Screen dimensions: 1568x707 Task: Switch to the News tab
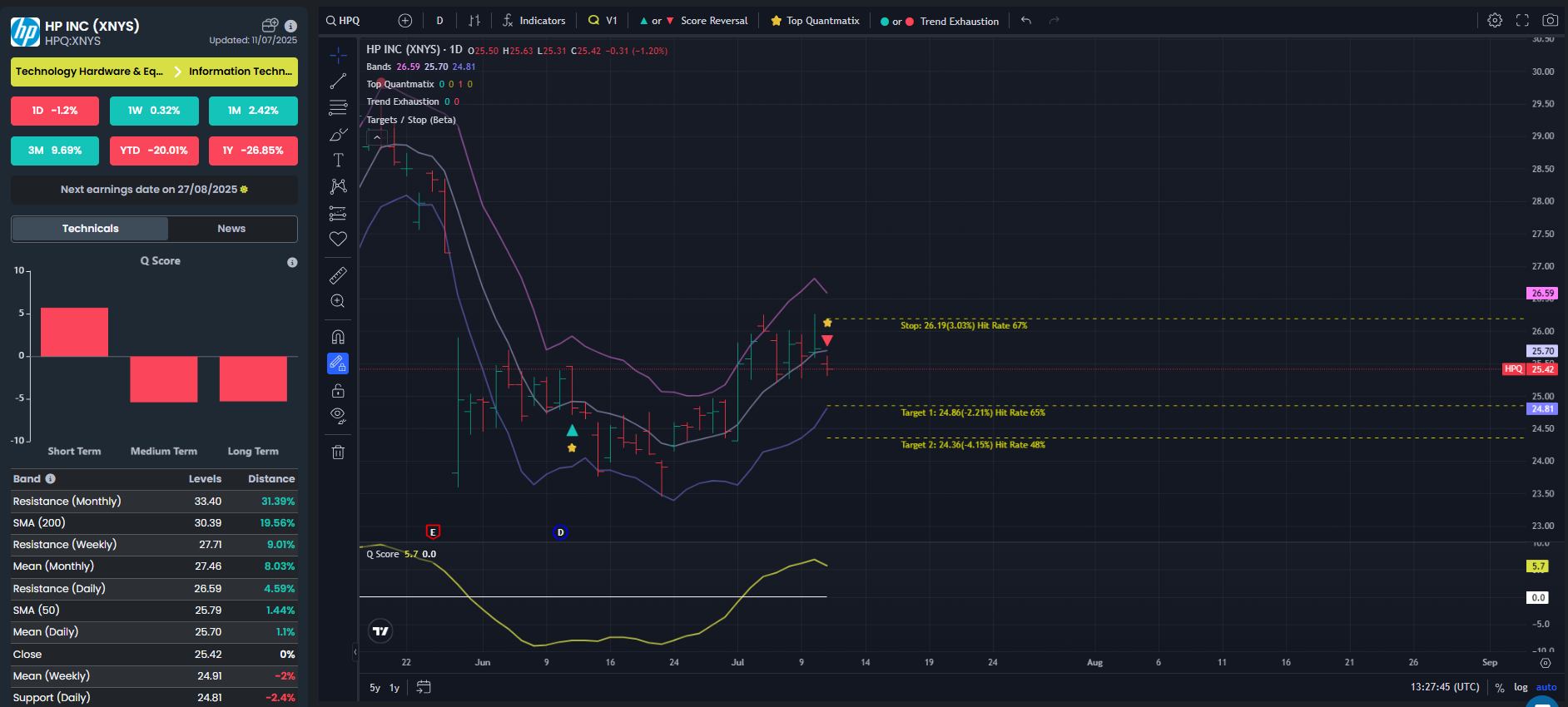pos(231,229)
